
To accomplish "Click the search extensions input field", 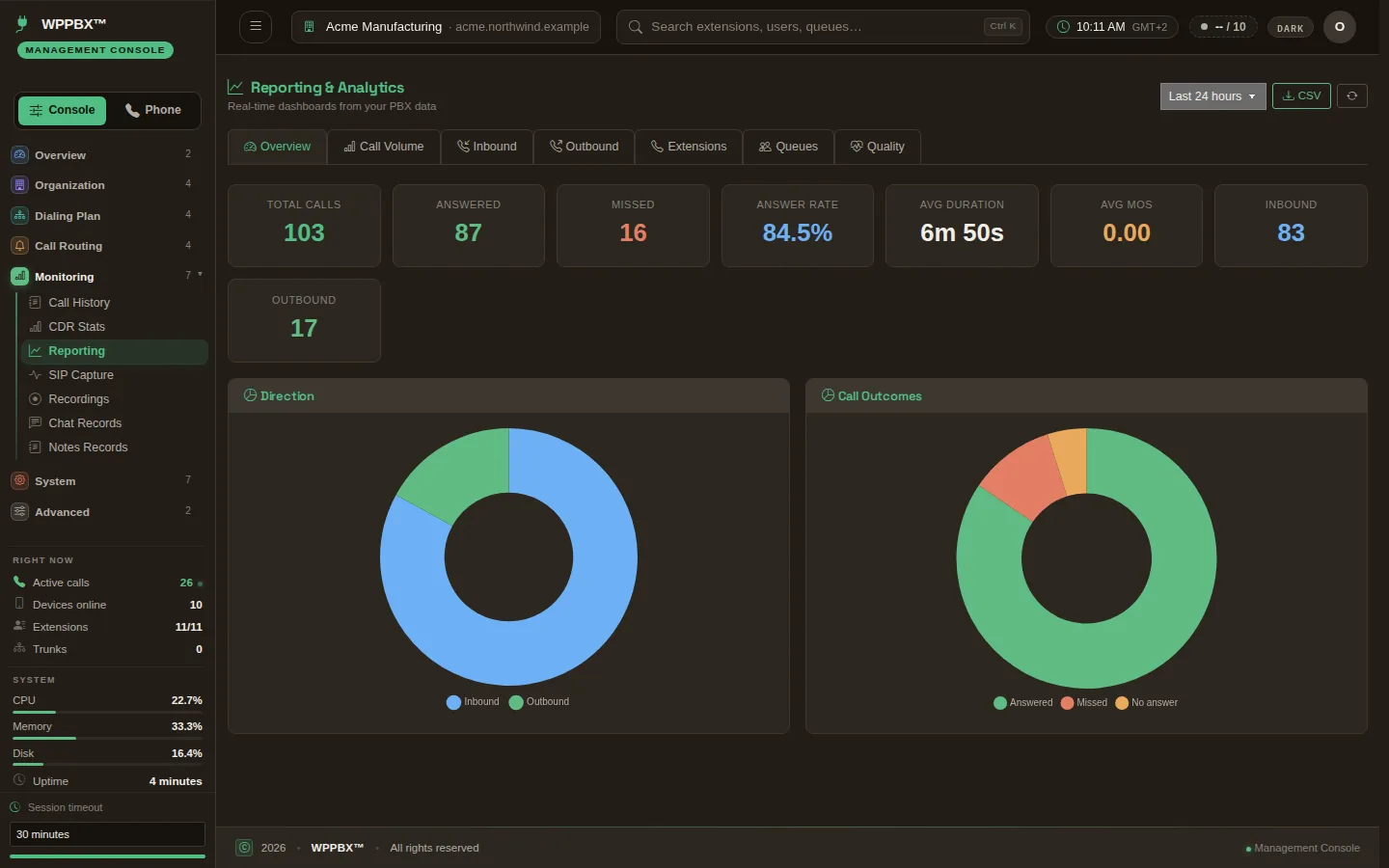I will coord(823,27).
